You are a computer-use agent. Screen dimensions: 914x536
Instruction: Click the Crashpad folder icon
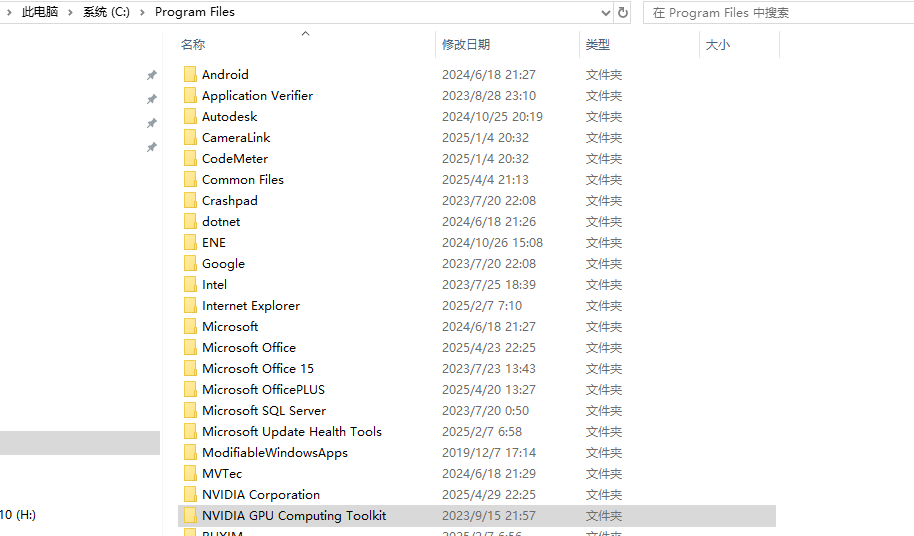(190, 200)
